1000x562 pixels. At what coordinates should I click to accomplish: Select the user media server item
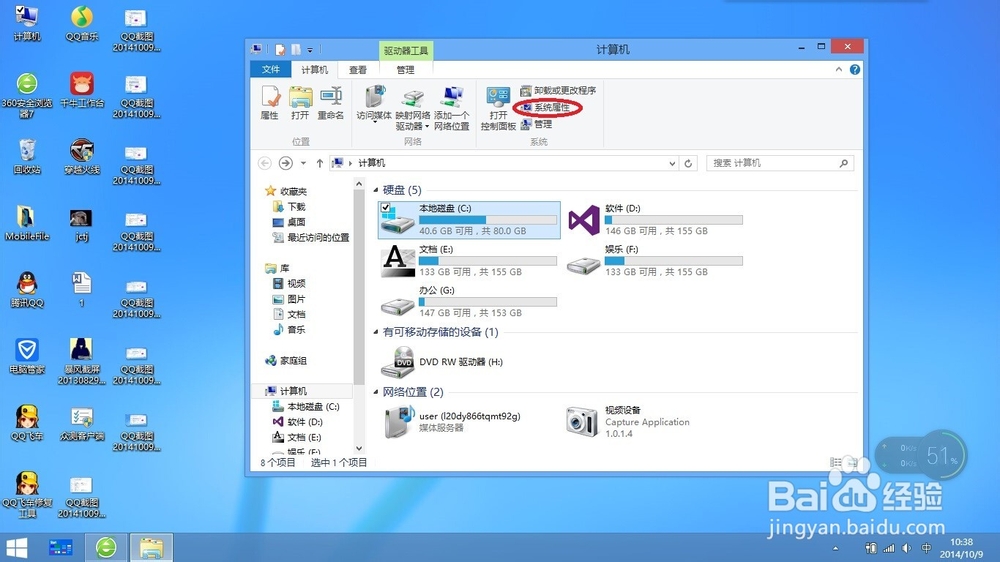453,422
